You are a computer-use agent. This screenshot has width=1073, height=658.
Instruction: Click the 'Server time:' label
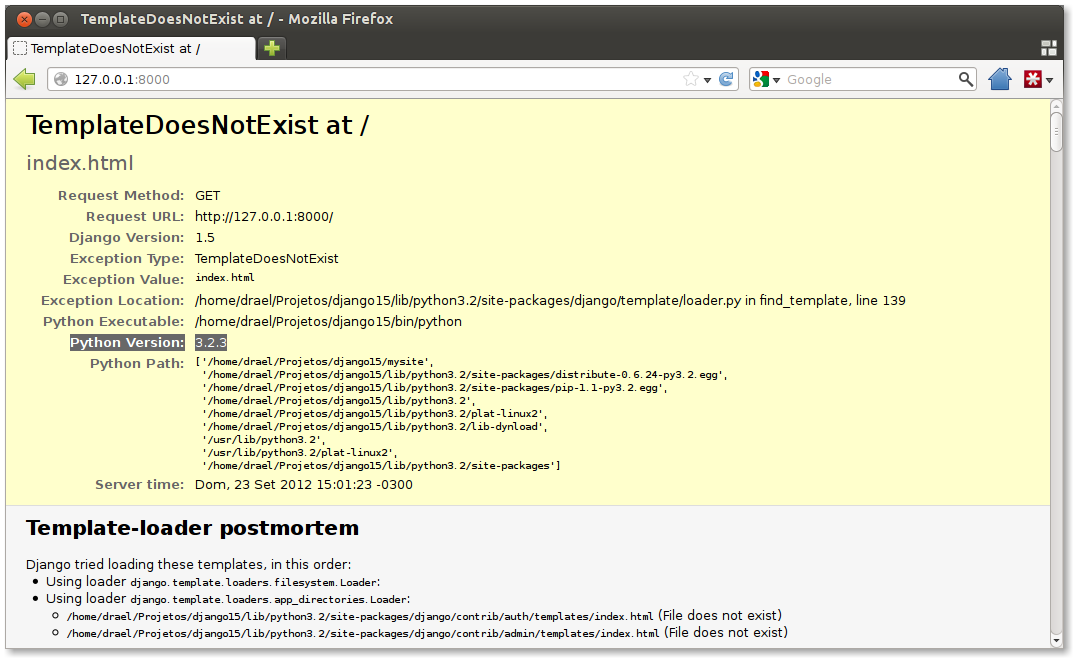pos(140,485)
